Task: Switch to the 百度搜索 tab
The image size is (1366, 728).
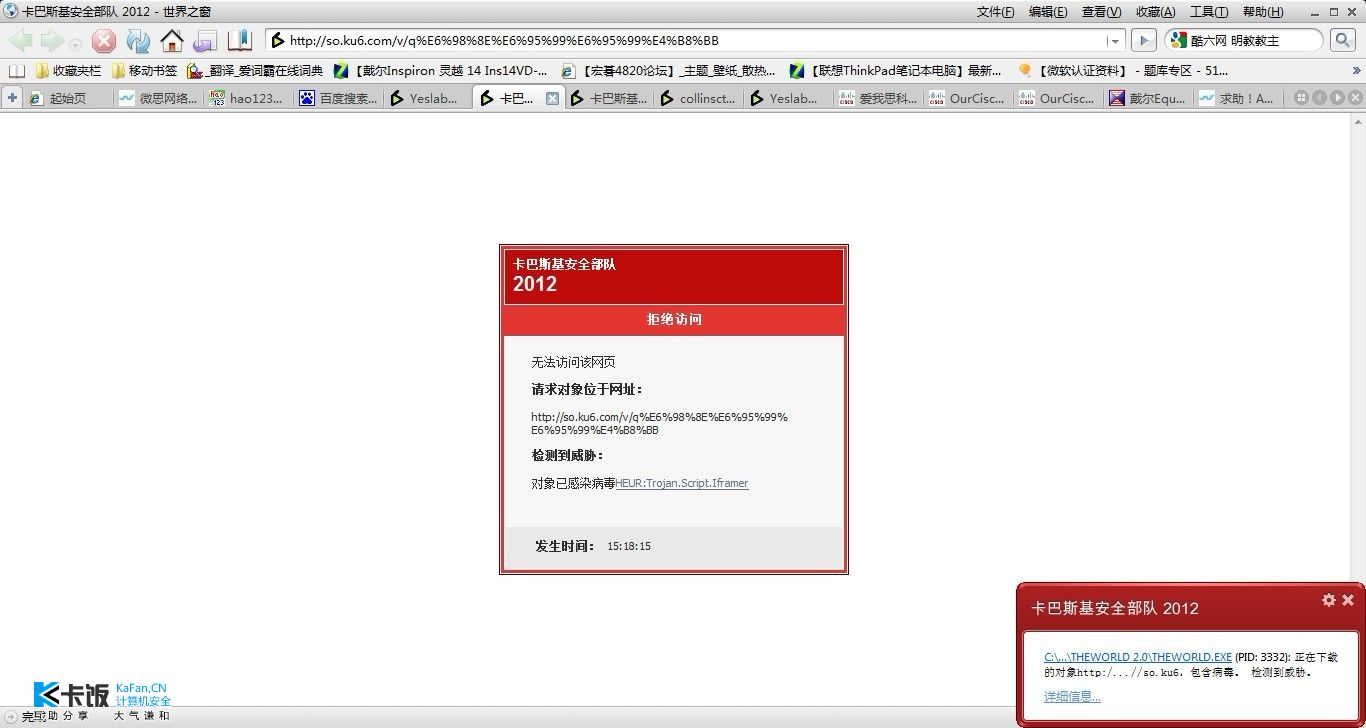Action: click(x=338, y=98)
